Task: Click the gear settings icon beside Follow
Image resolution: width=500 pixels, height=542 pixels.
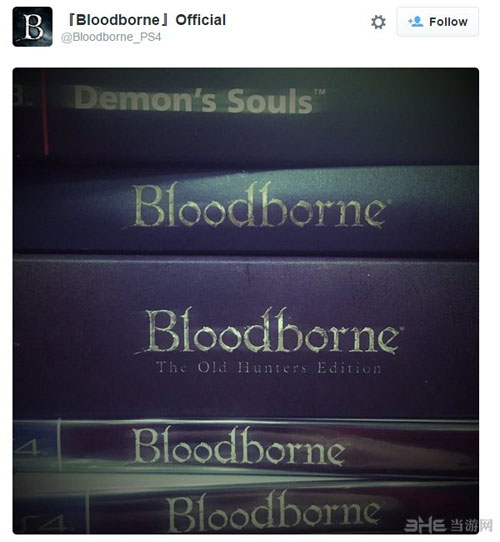Action: [x=378, y=22]
